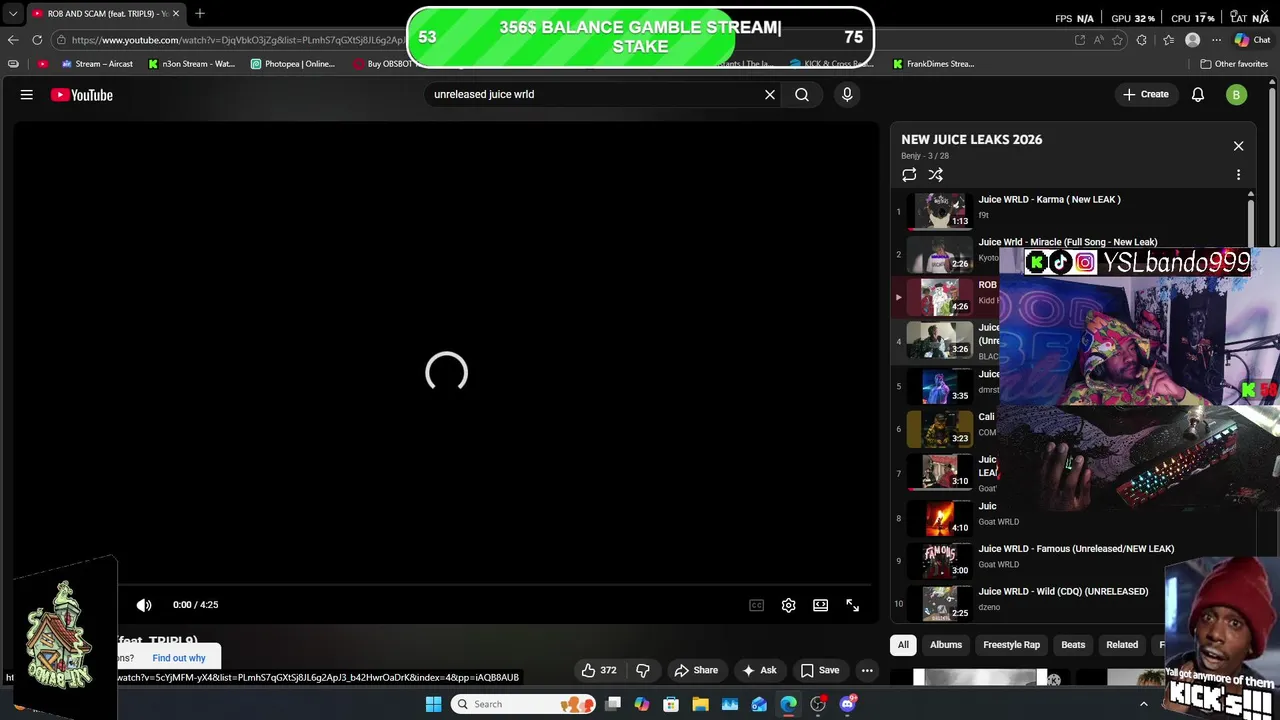The height and width of the screenshot is (720, 1280).
Task: Open the YouTube guide hamburger menu
Action: click(27, 95)
